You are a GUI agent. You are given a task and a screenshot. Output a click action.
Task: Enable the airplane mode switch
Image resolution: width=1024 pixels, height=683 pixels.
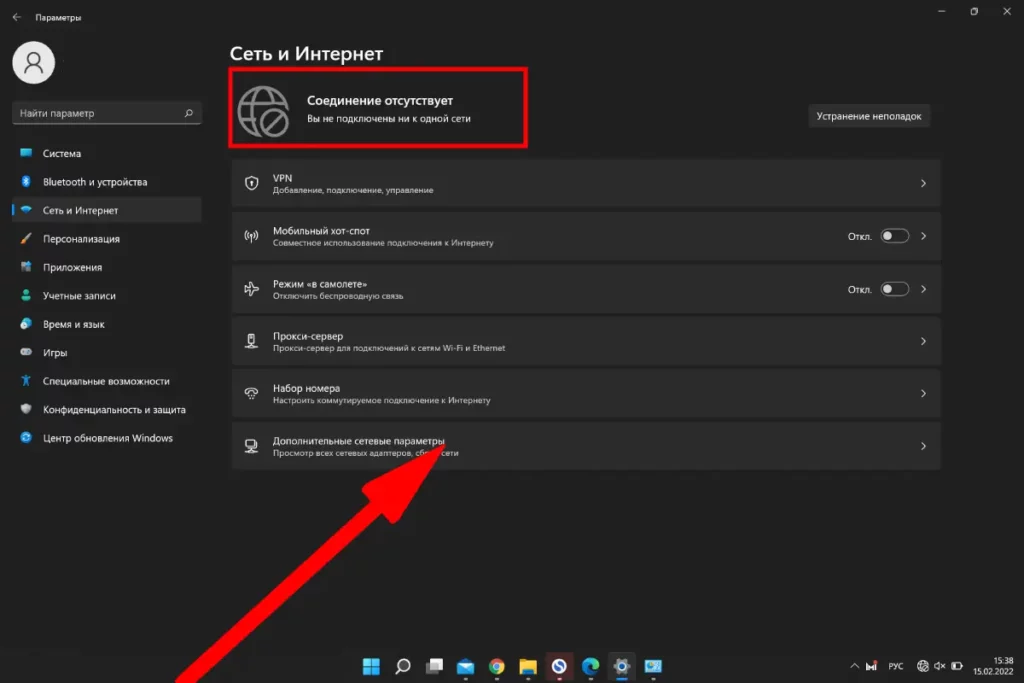[894, 289]
